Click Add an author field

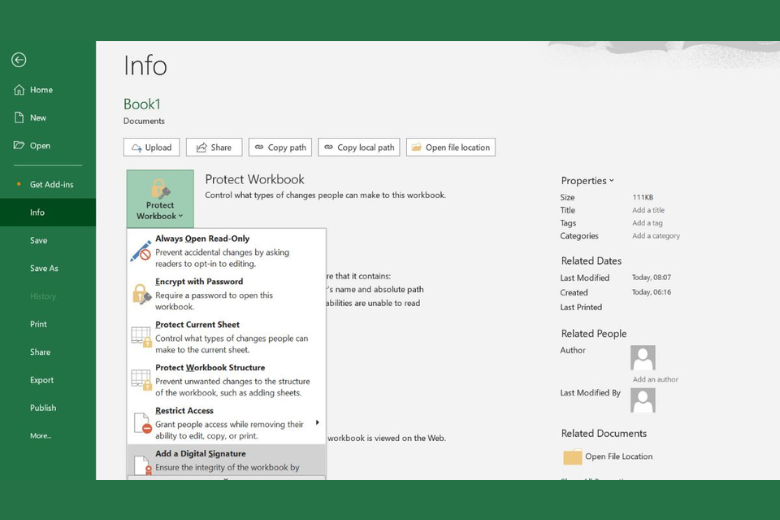(655, 379)
